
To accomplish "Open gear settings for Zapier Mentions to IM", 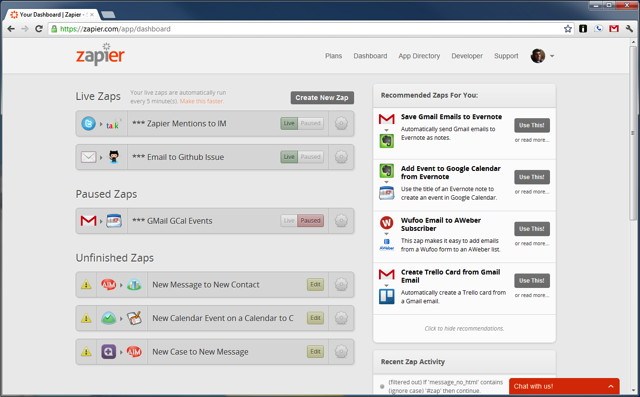I will point(341,123).
